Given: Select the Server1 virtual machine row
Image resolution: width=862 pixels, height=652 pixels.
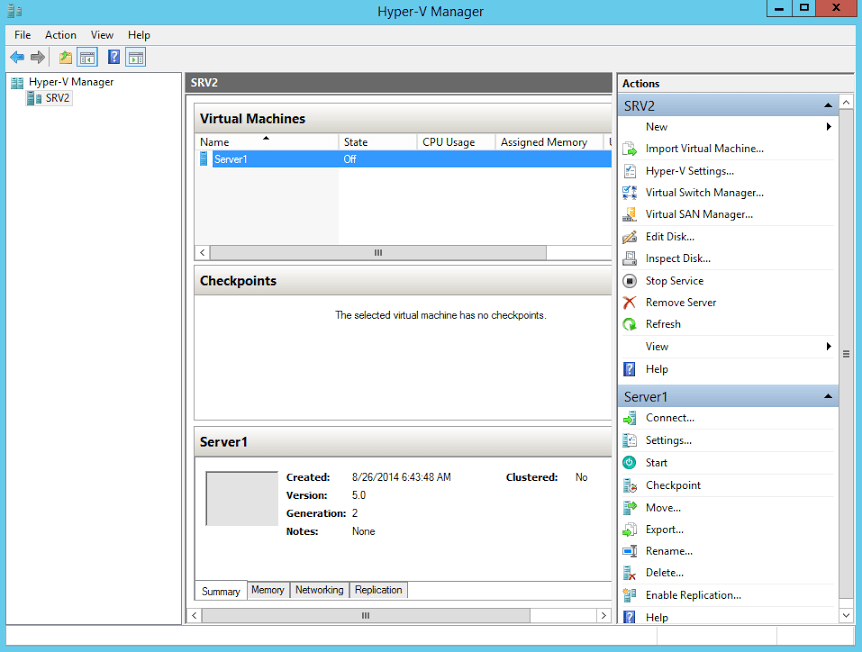Looking at the screenshot, I should pos(405,159).
